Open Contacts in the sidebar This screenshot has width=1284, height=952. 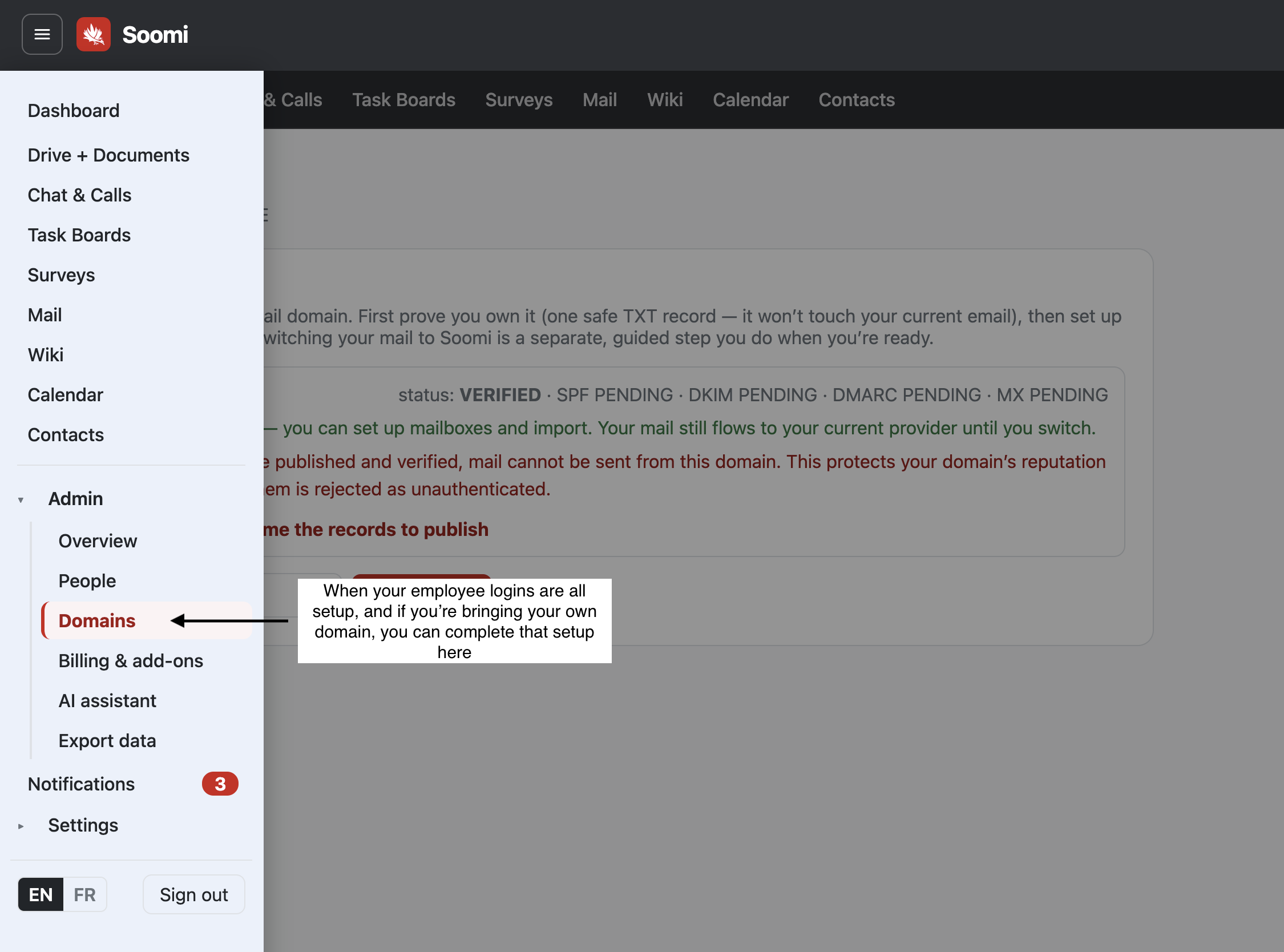point(66,435)
